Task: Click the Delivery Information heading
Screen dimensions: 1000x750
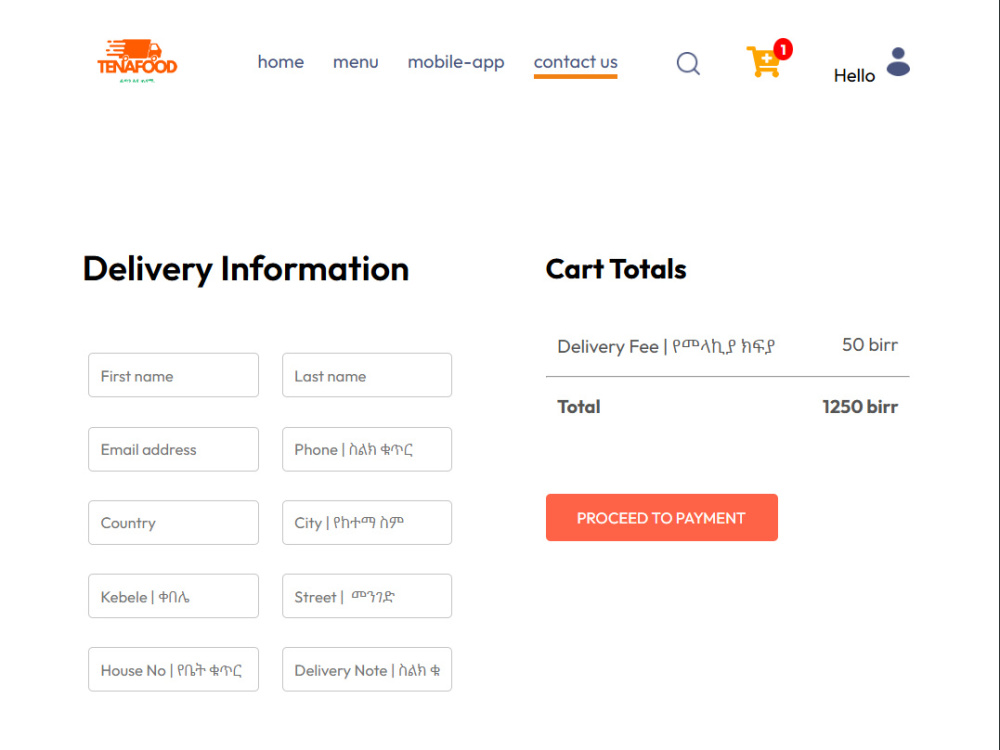Action: [246, 268]
